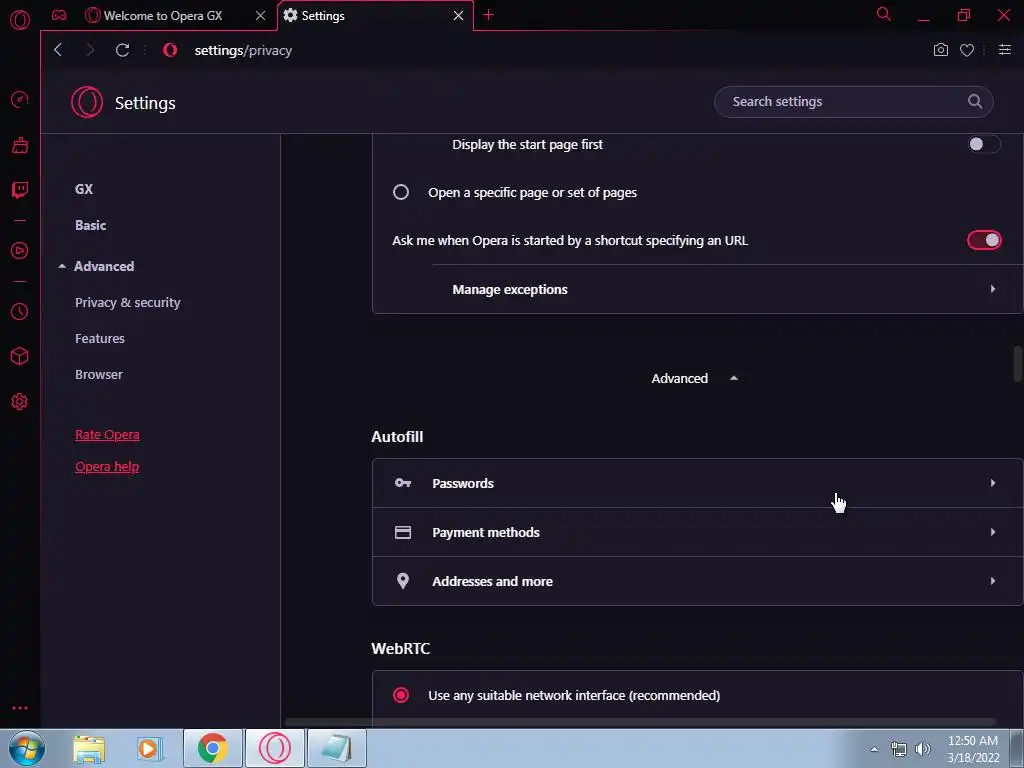1024x768 pixels.
Task: Reload the settings page
Action: tap(122, 50)
